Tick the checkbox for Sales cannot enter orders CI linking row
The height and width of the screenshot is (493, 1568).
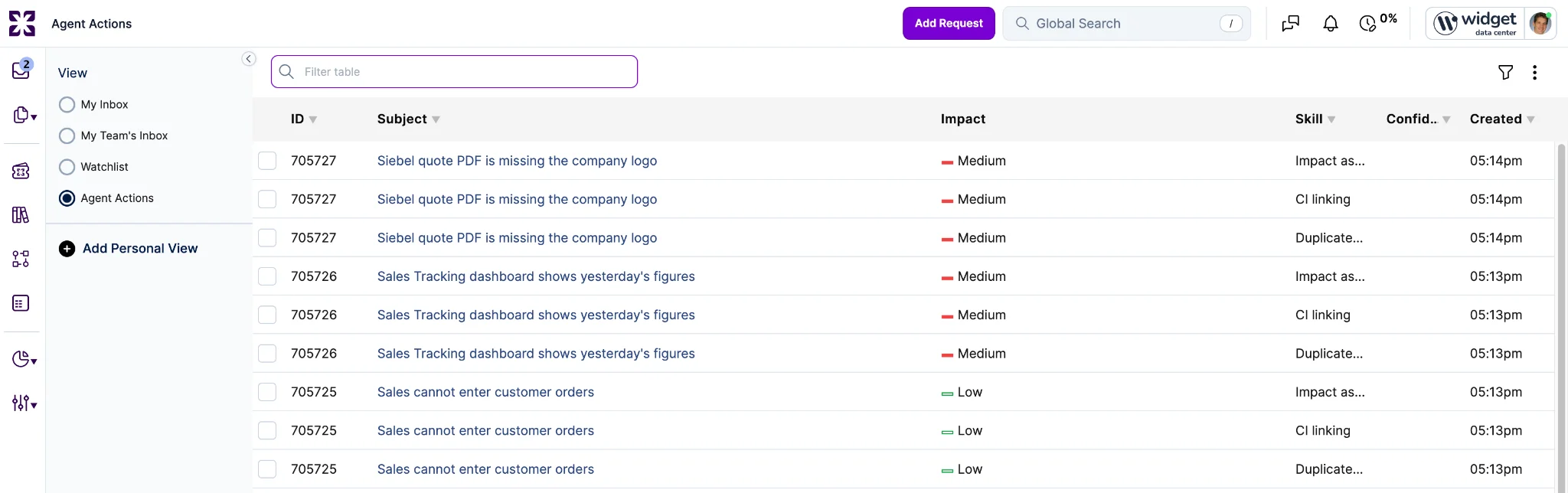coord(267,430)
